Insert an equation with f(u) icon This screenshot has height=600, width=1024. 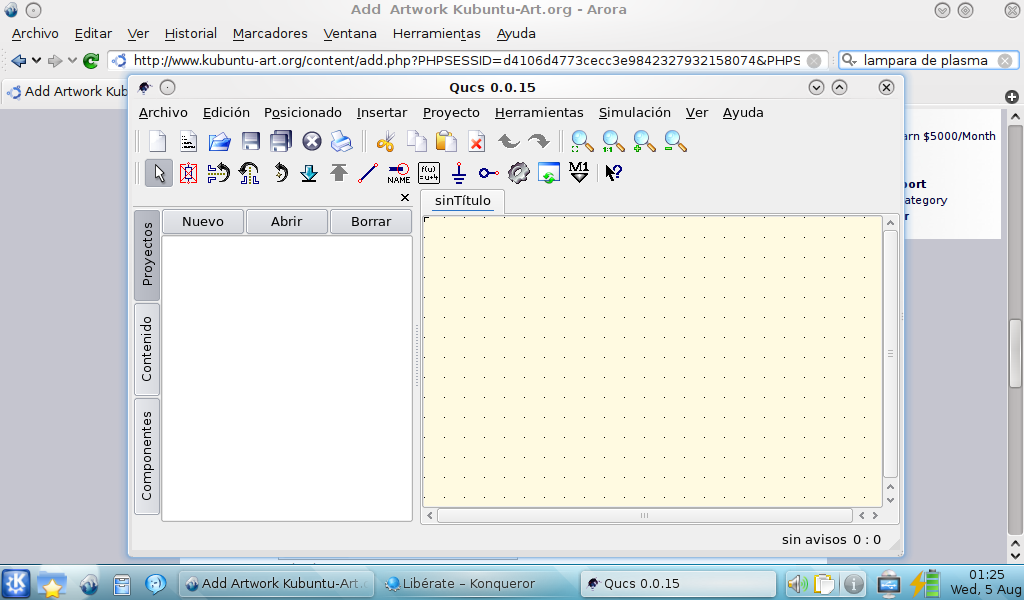coord(428,173)
